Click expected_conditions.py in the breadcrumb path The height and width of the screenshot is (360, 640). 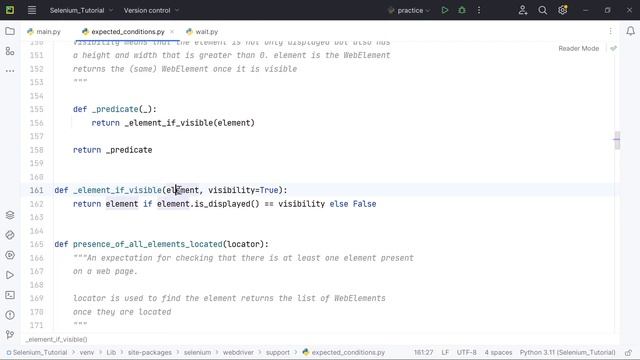tap(344, 352)
